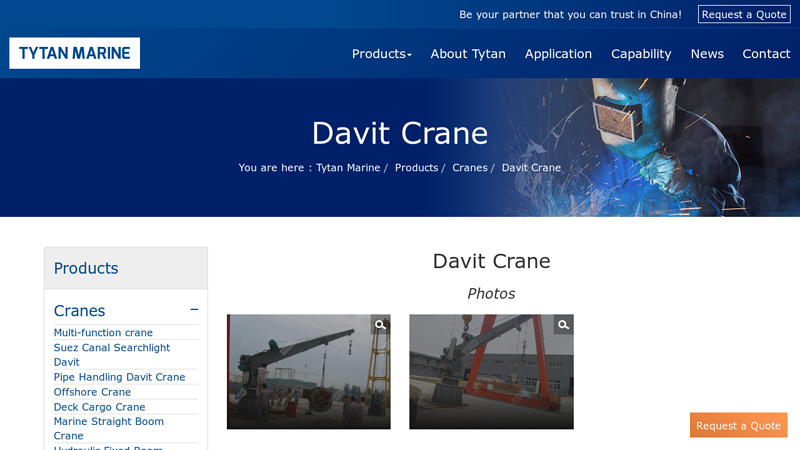Screen dimensions: 800x450
Task: Zoom the first crane photo magnifier icon
Action: pos(380,324)
